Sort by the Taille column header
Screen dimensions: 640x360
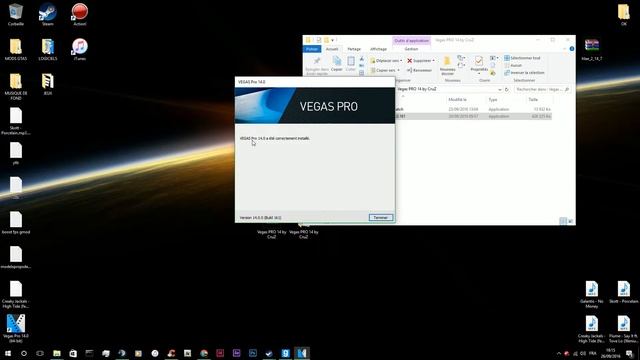click(533, 100)
